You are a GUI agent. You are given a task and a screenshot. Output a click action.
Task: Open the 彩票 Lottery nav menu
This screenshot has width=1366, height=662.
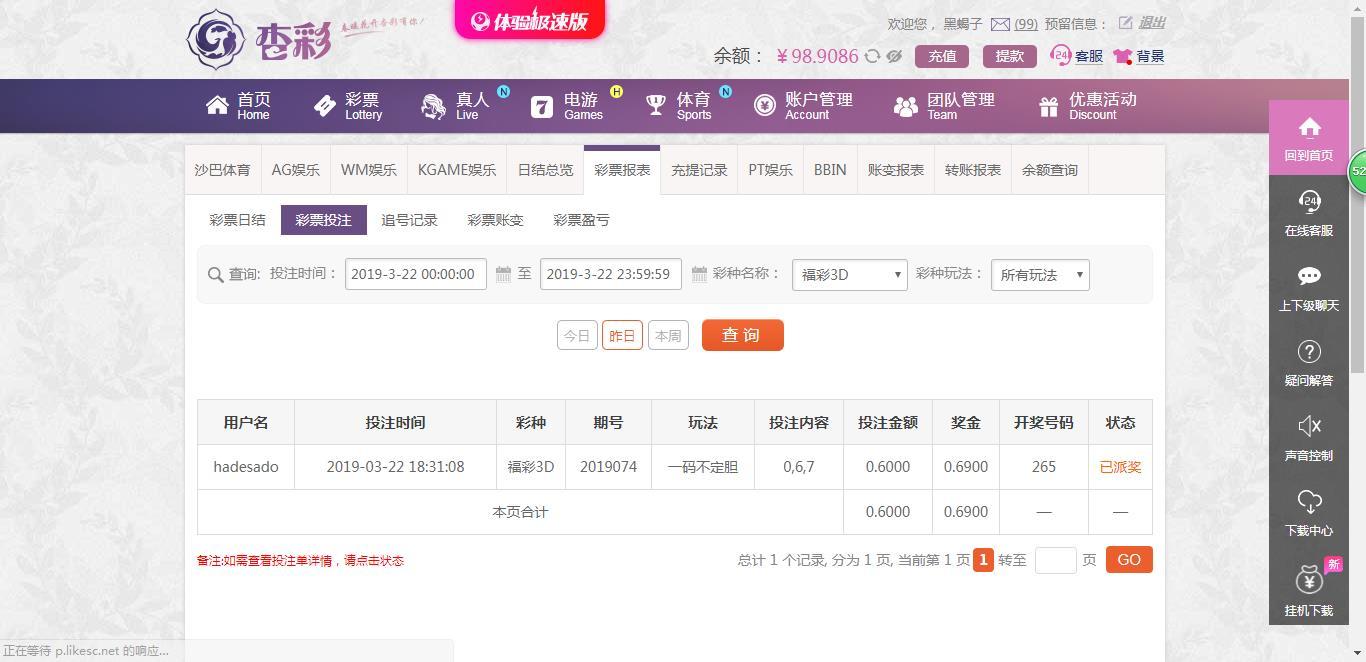(x=348, y=106)
